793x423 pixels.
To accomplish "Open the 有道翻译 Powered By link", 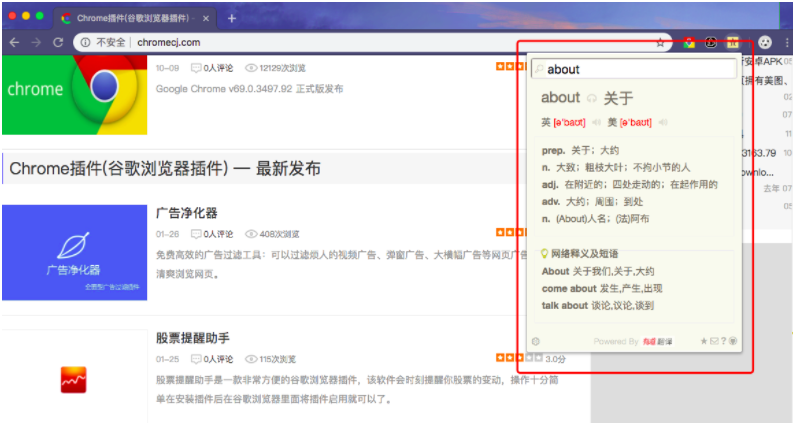I will click(657, 342).
